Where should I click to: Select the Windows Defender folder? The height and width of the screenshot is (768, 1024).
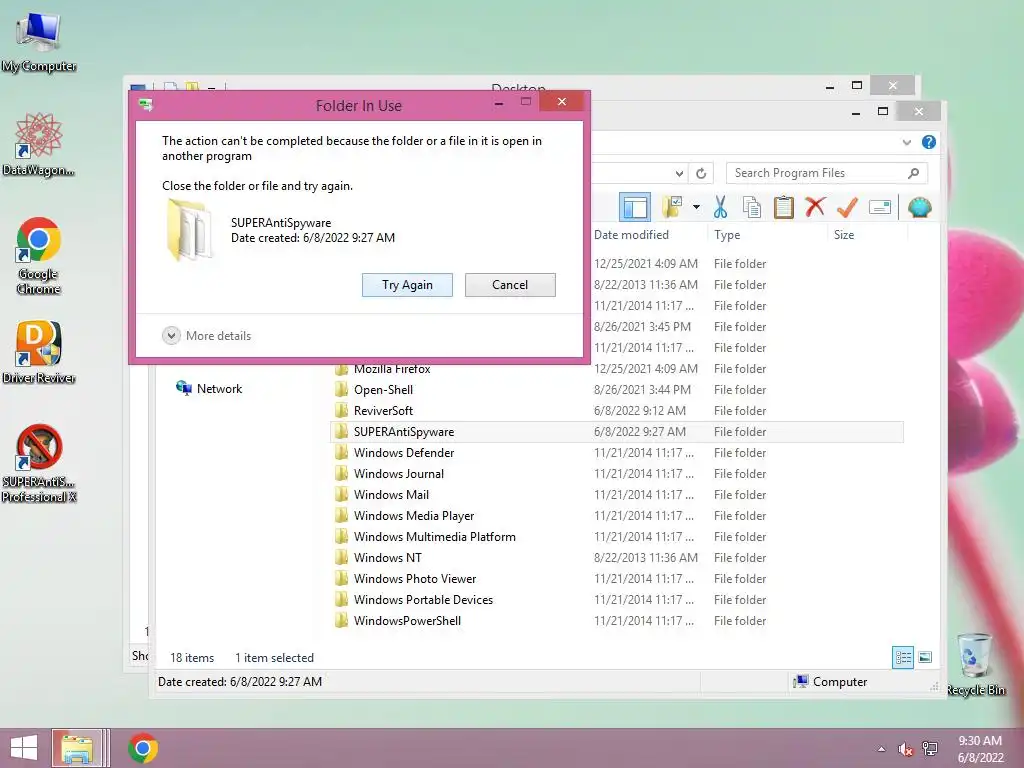[x=404, y=453]
